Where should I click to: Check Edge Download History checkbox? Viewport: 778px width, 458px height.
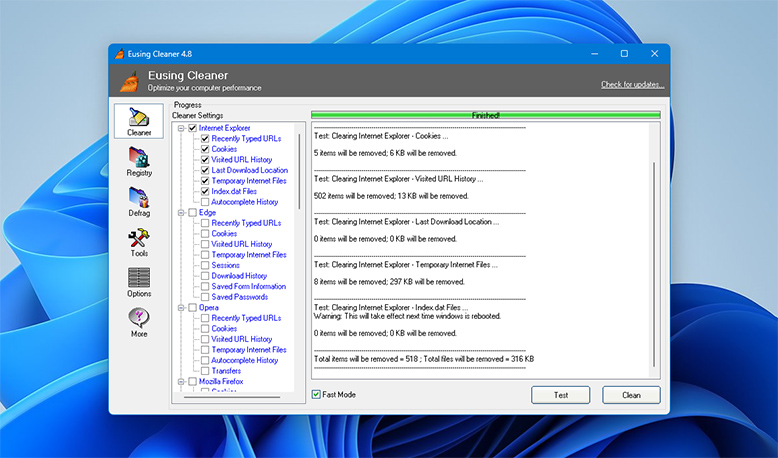[205, 276]
